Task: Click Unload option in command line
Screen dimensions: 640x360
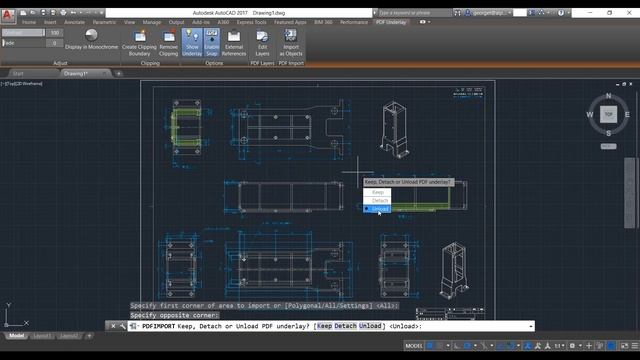Action: (x=370, y=326)
